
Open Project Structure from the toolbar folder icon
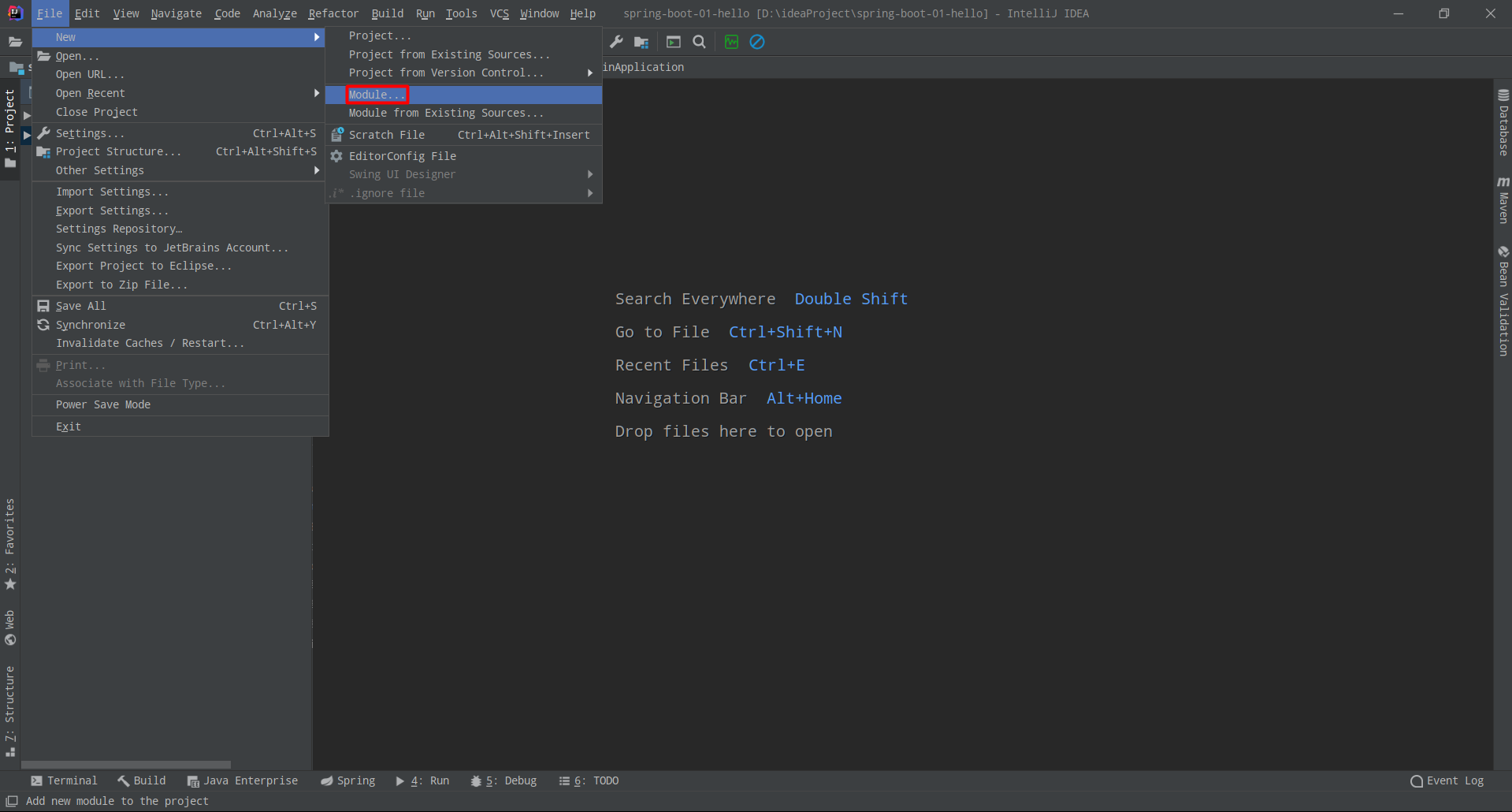tap(641, 42)
